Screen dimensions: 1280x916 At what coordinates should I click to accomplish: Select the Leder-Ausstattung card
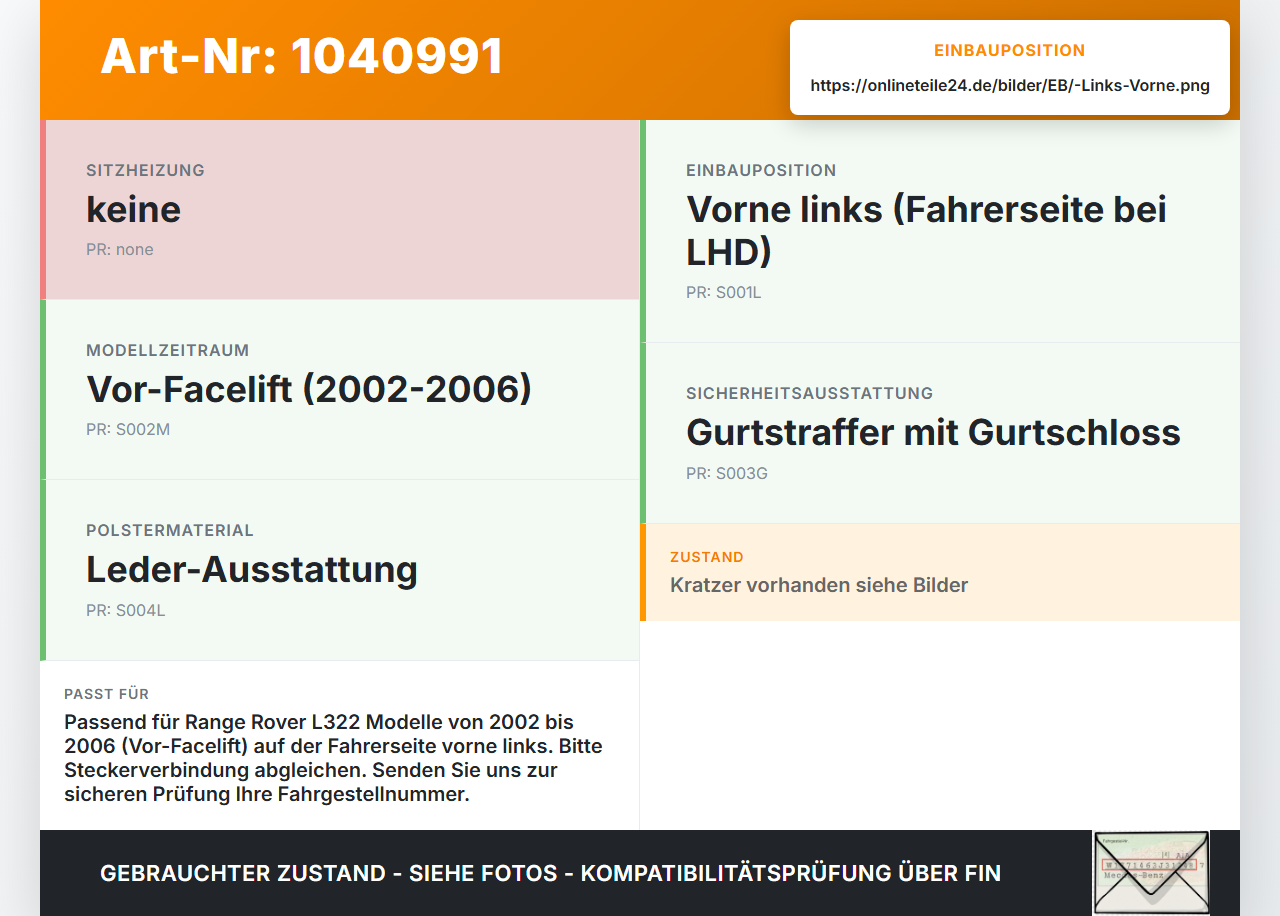click(x=340, y=570)
